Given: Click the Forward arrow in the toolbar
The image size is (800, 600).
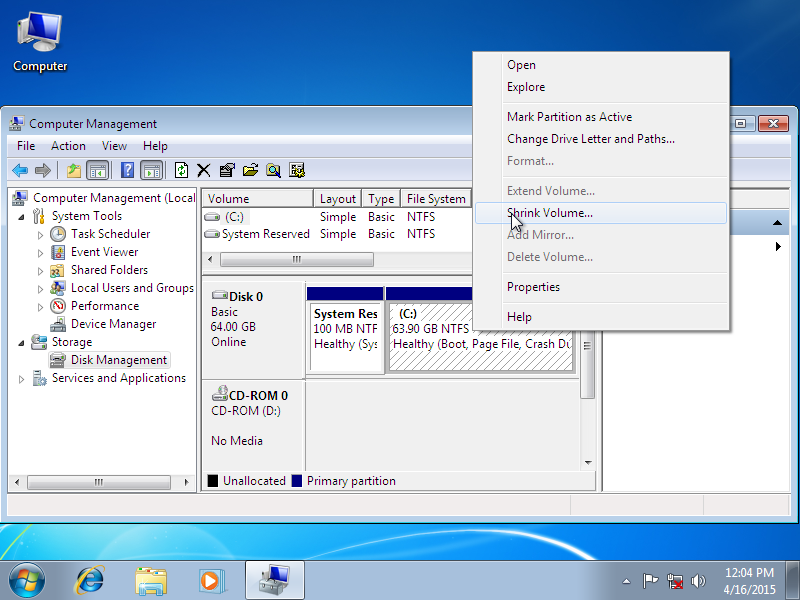Looking at the screenshot, I should coord(43,170).
